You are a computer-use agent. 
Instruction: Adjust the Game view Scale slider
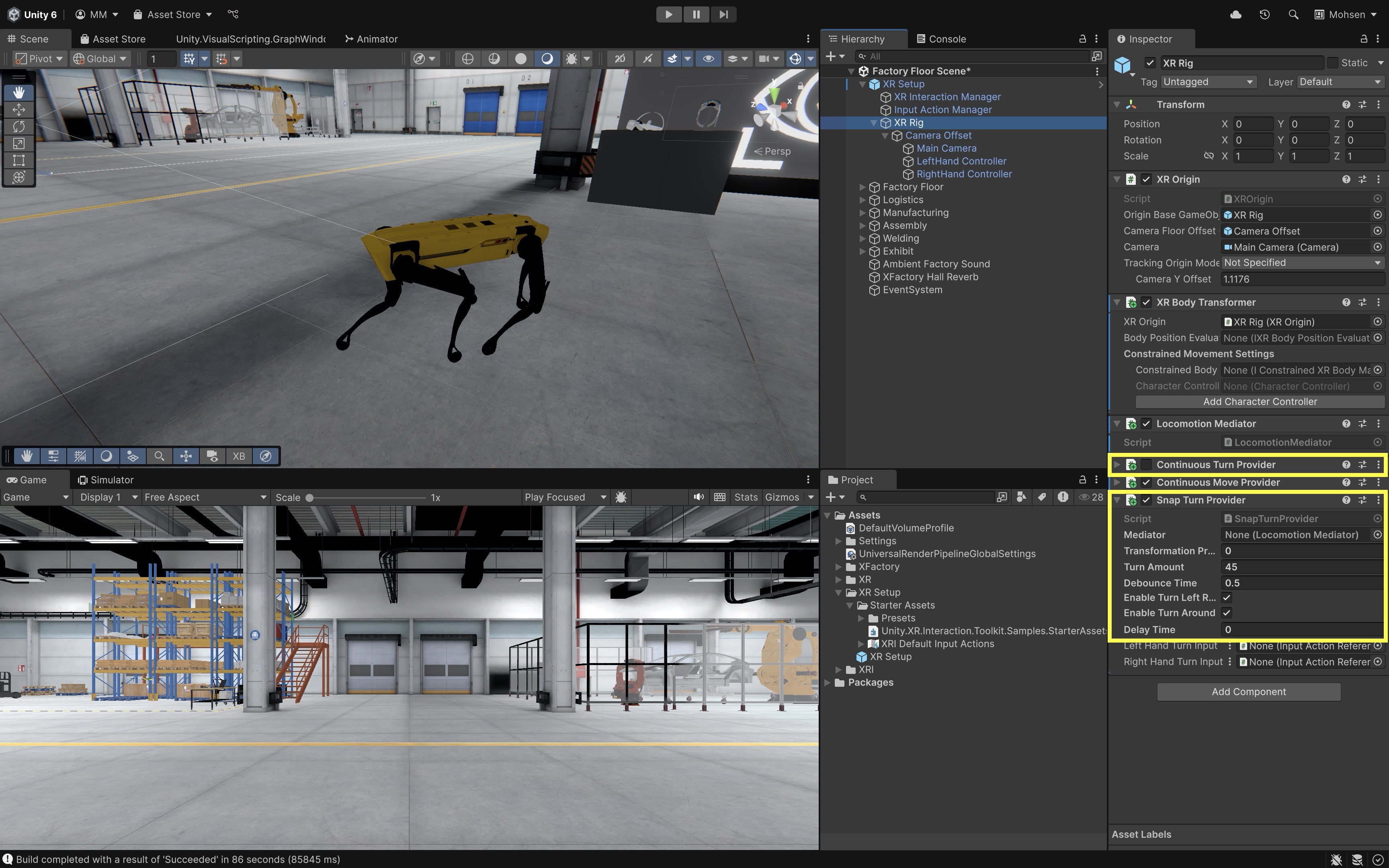[x=367, y=498]
